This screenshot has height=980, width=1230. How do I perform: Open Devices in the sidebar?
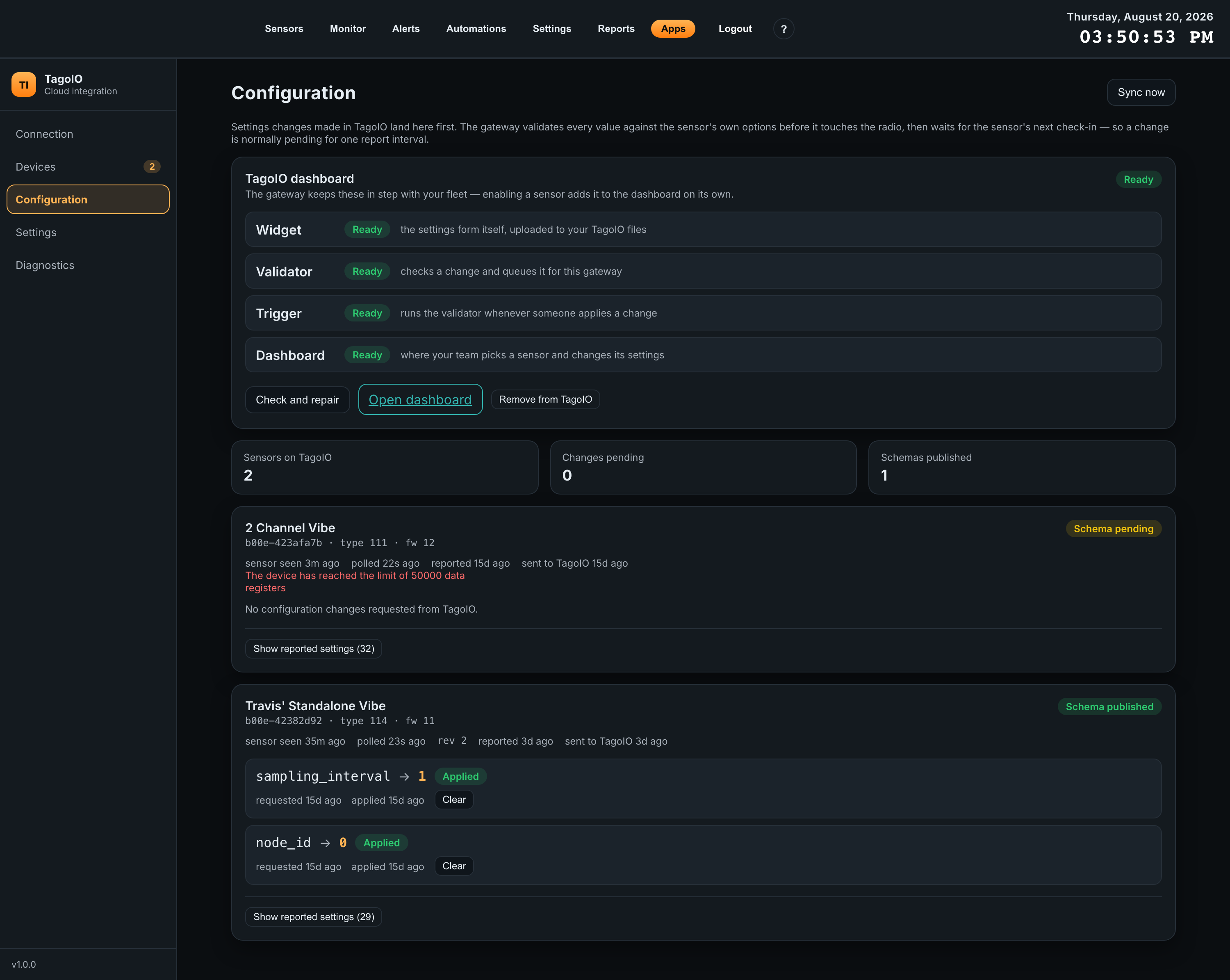pyautogui.click(x=88, y=166)
